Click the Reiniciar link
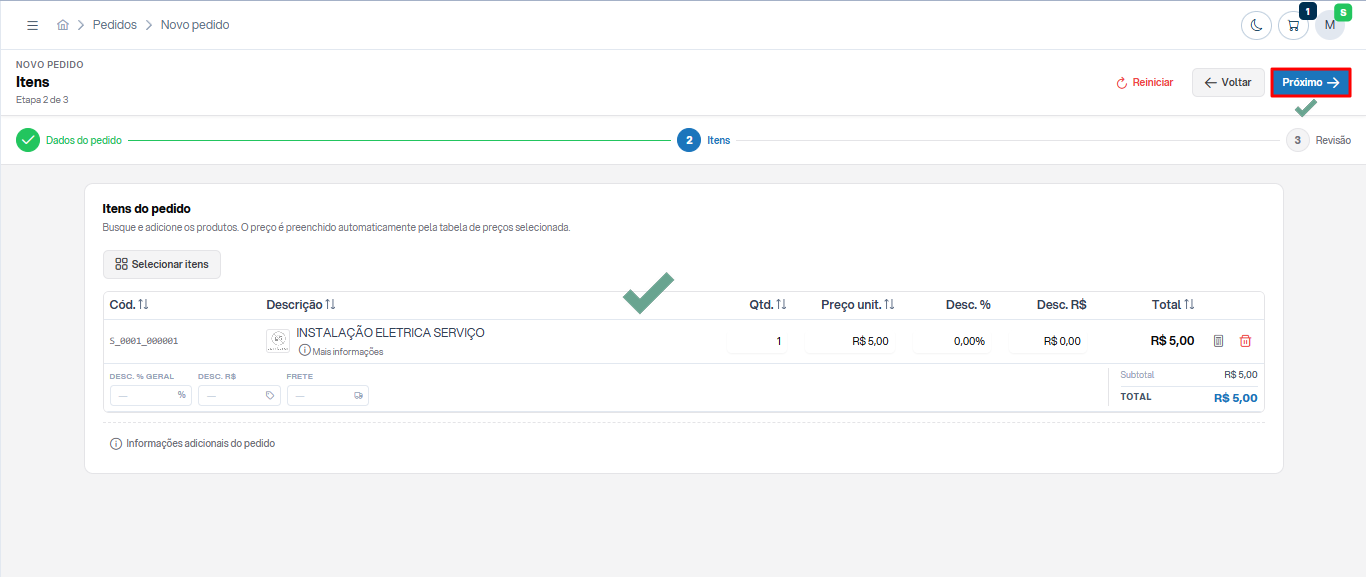This screenshot has width=1366, height=577. click(1145, 83)
